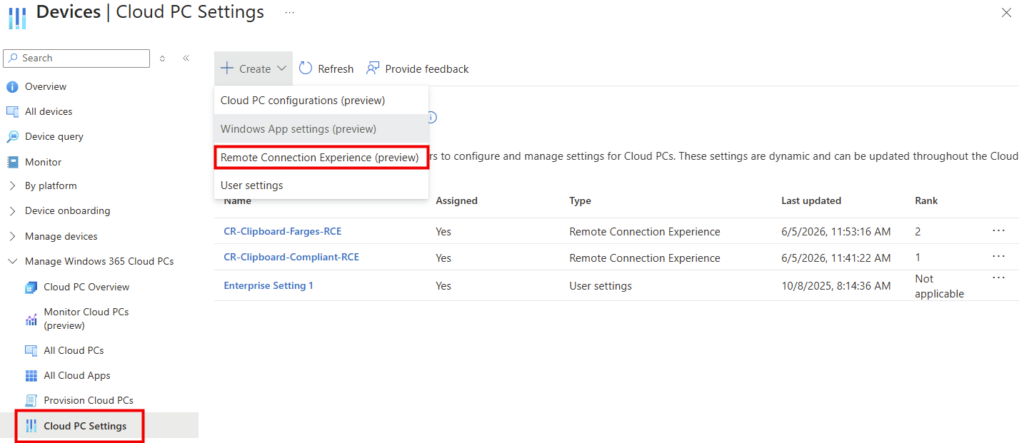The height and width of the screenshot is (443, 1024).
Task: Select Cloud PC Settings in sidebar
Action: [85, 426]
